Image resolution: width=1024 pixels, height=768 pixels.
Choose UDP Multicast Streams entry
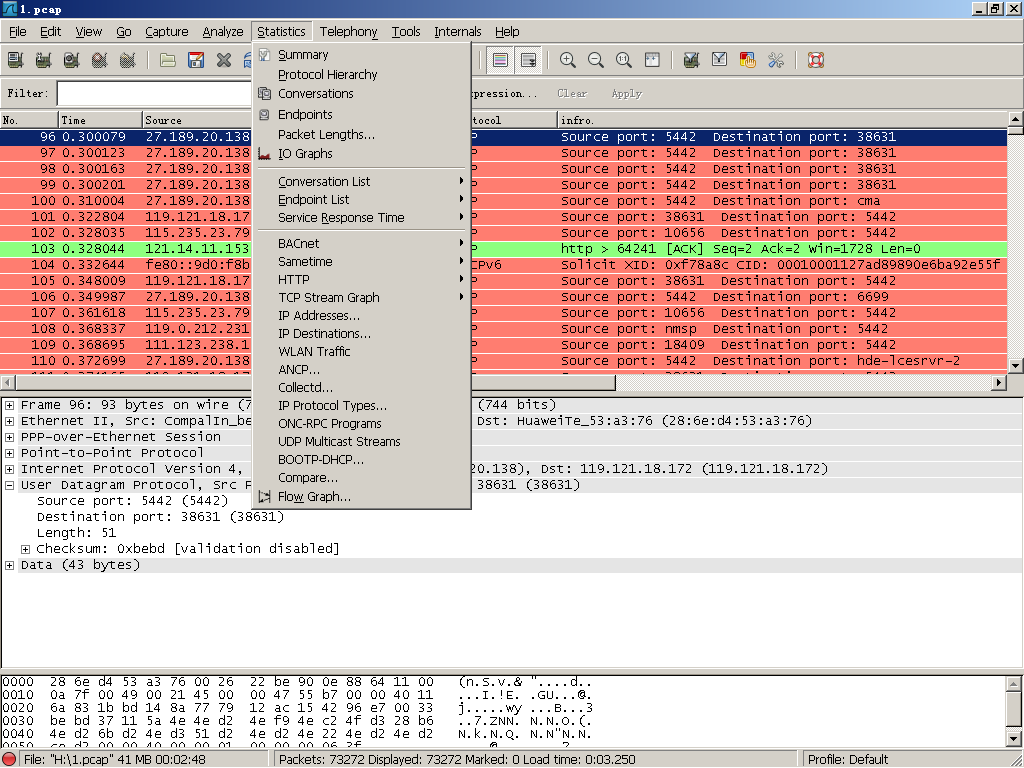pos(361,441)
